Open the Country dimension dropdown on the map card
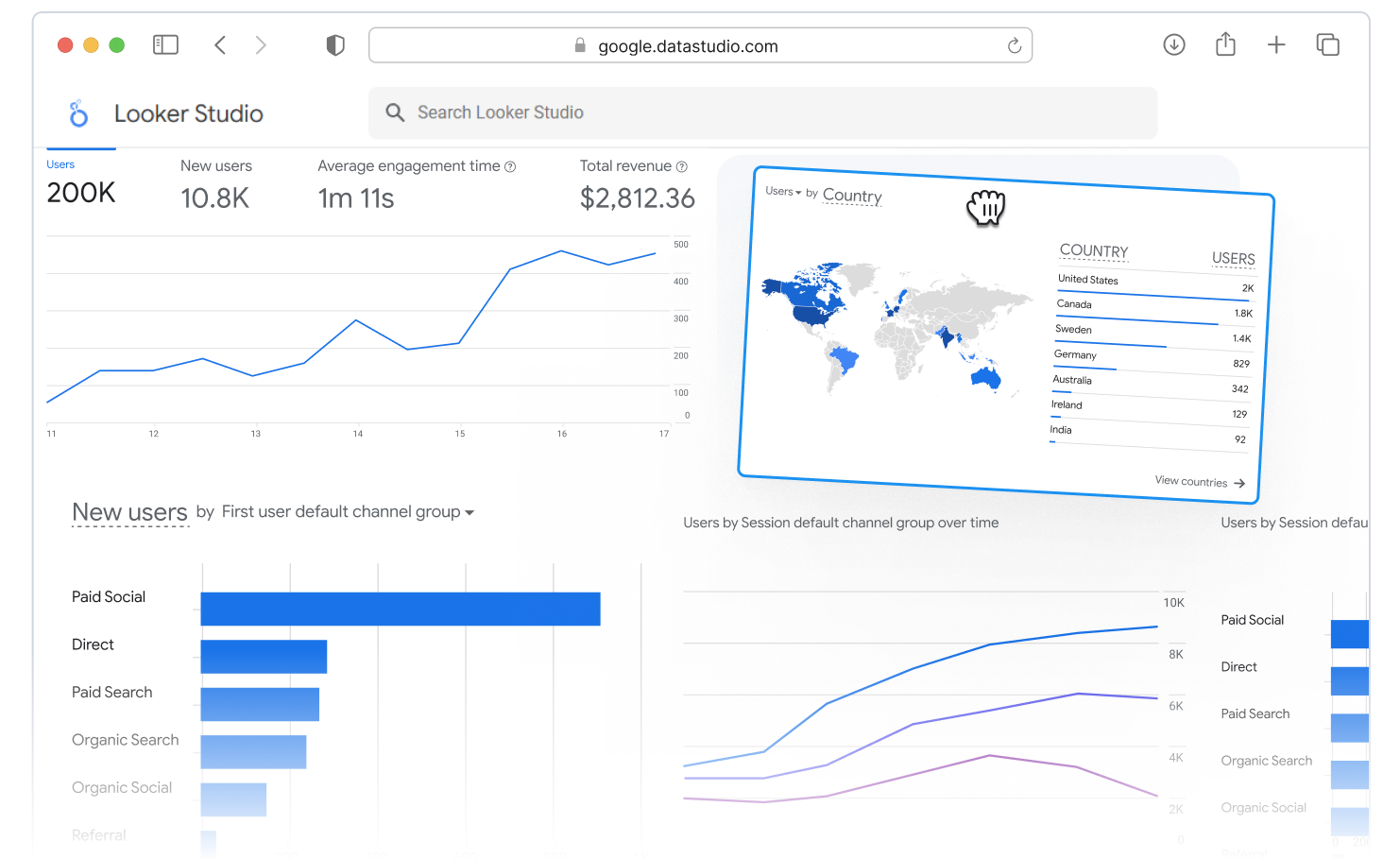This screenshot has height=859, width=1400. pyautogui.click(x=851, y=196)
